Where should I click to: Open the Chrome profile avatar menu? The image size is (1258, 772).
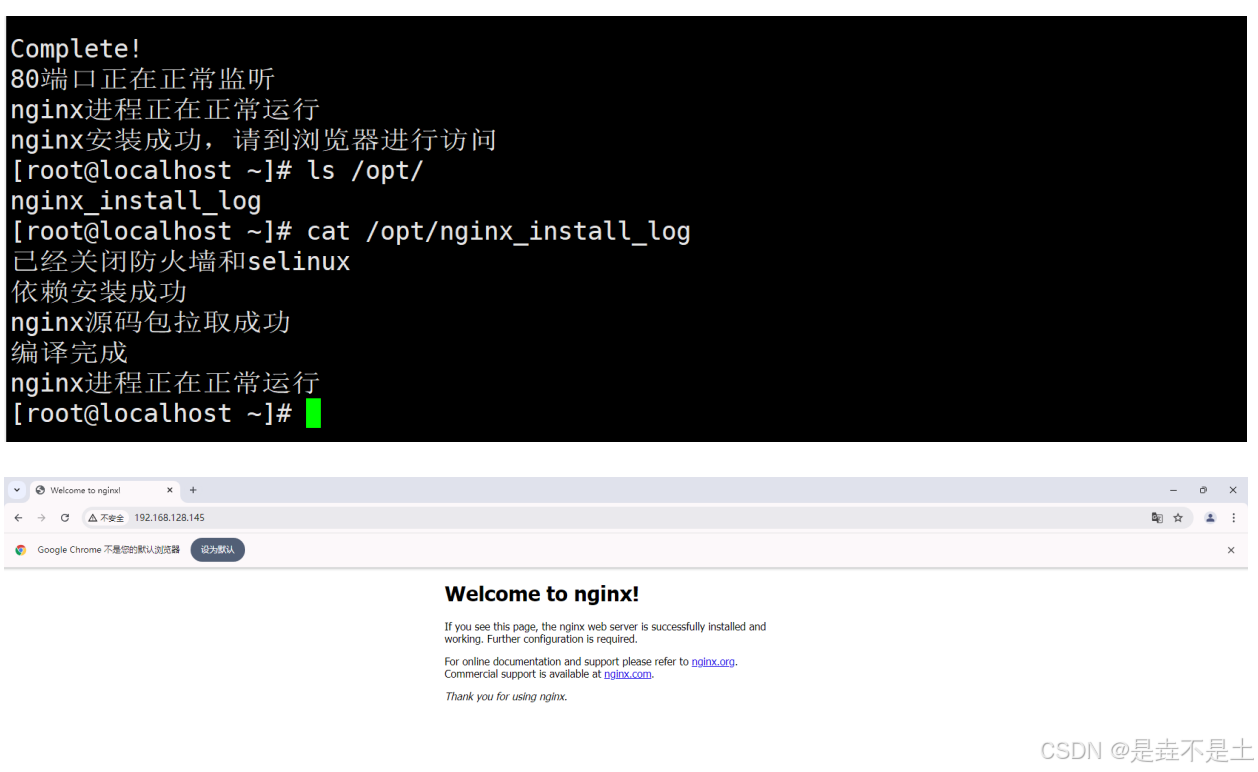[1210, 518]
